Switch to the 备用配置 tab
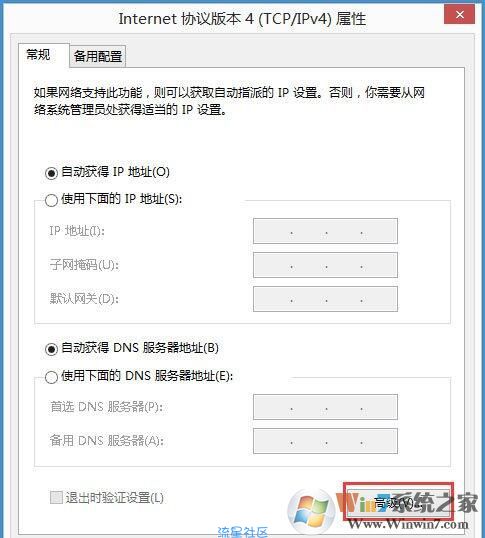 point(98,56)
